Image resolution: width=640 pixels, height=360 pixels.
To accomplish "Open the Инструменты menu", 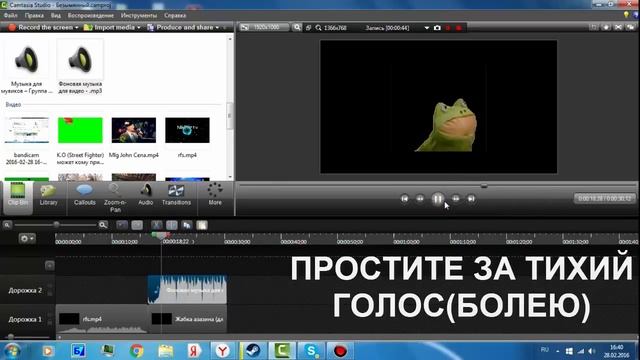I will click(x=139, y=16).
